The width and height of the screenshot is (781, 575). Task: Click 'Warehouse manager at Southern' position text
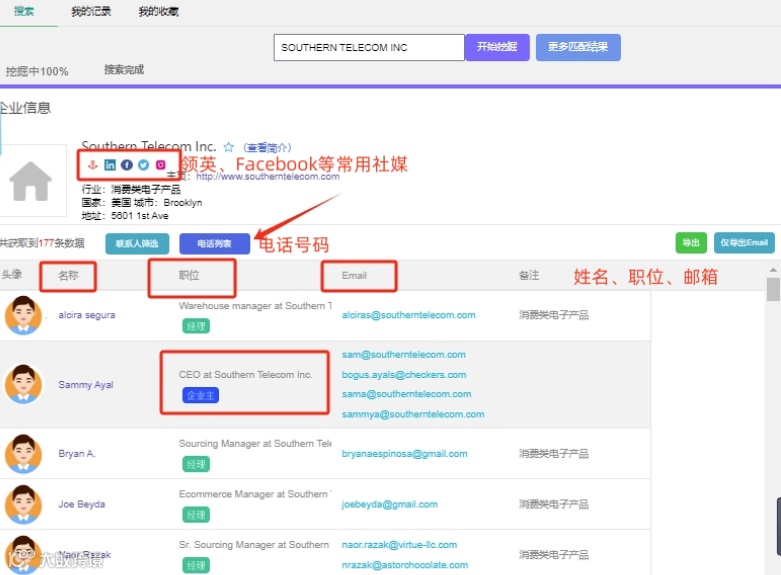255,305
